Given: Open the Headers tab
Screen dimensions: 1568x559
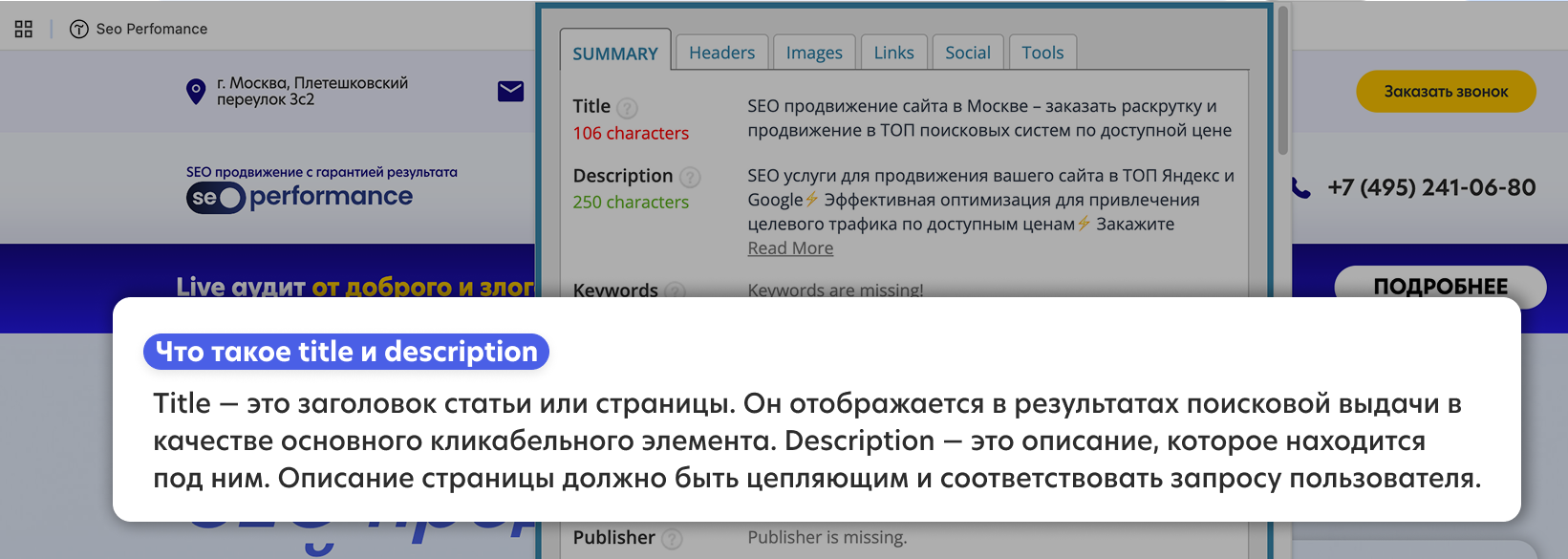Looking at the screenshot, I should click(721, 53).
